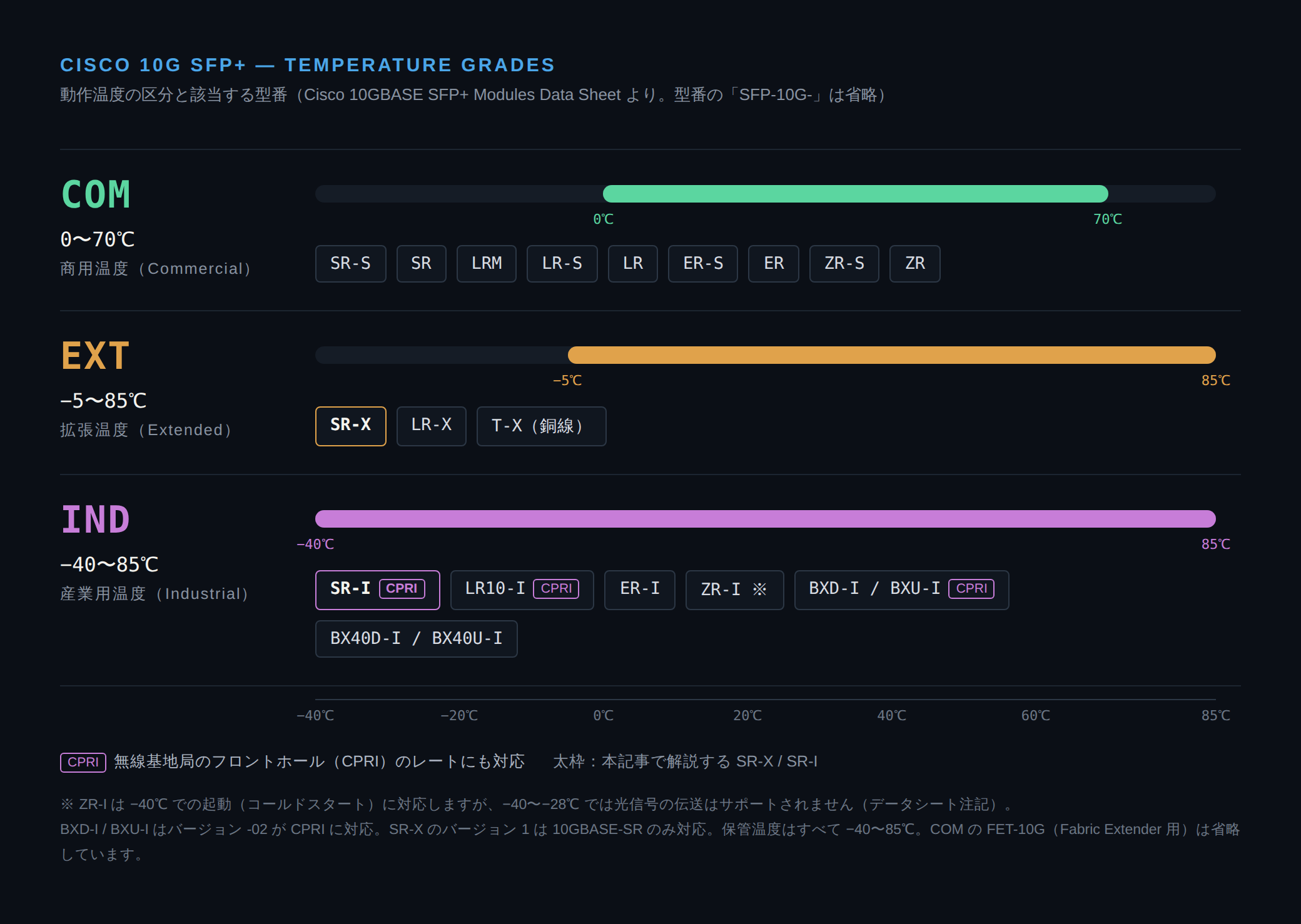The image size is (1301, 924).
Task: Select the ER-I module chip
Action: [x=639, y=590]
